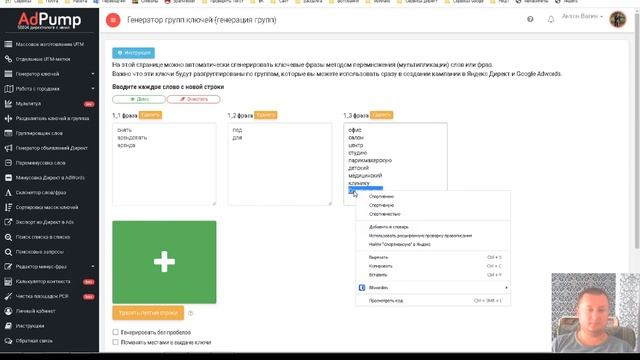Click the key mask sorting icon
The width and height of the screenshot is (640, 360).
(8, 207)
